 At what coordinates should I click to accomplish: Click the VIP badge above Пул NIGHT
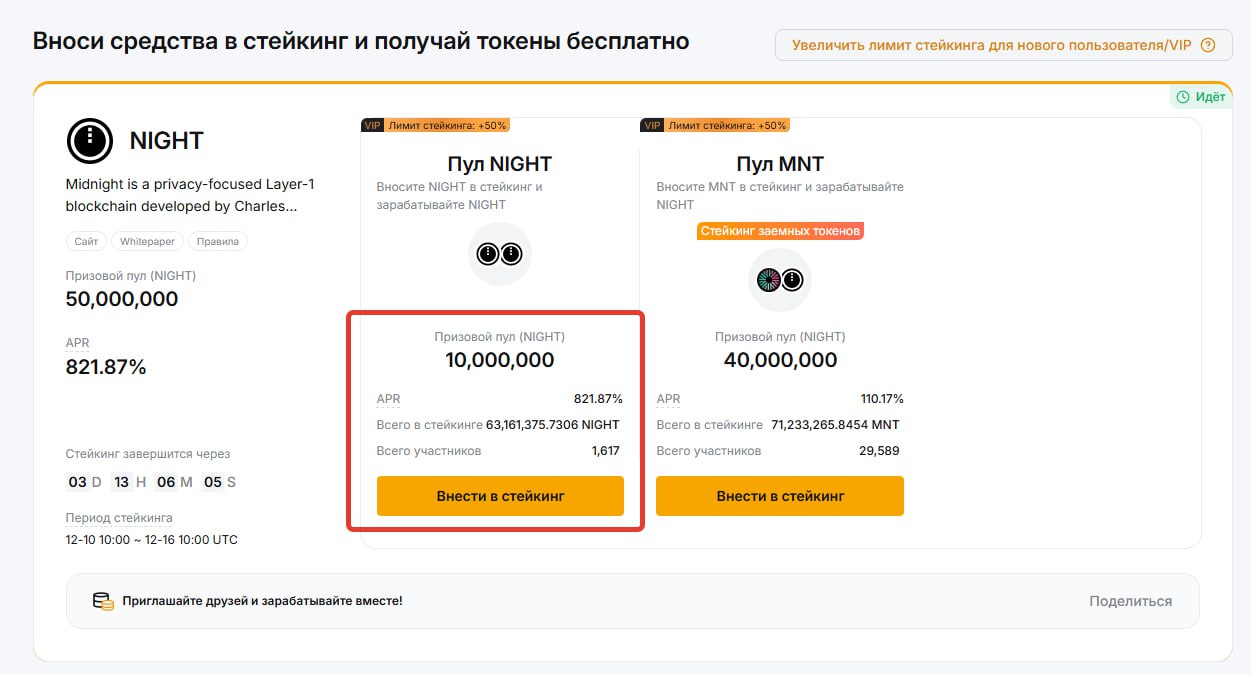(372, 125)
